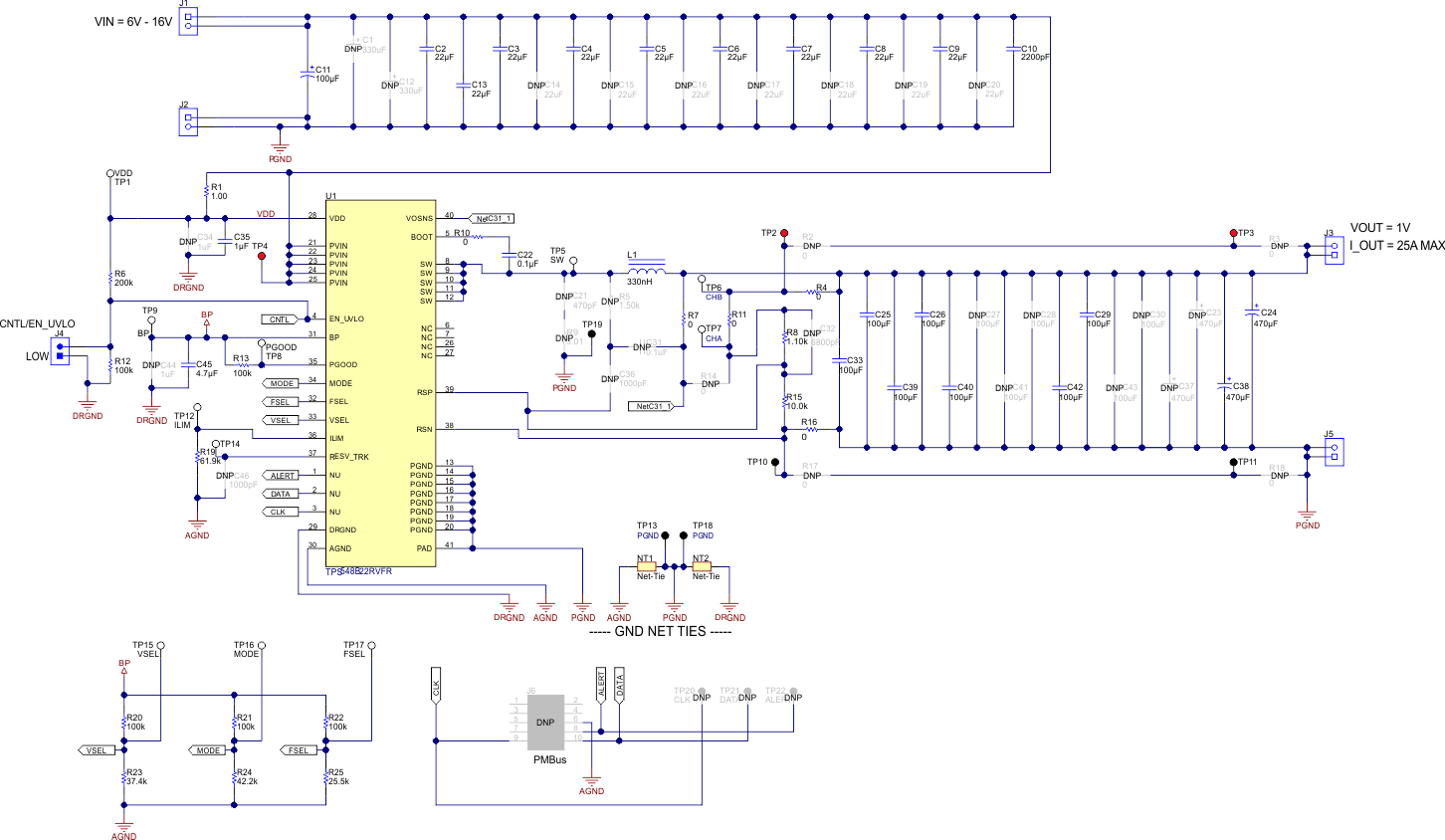Screen dimensions: 1445x840
Task: Click the C33 100µF capacitor
Action: pyautogui.click(x=839, y=360)
